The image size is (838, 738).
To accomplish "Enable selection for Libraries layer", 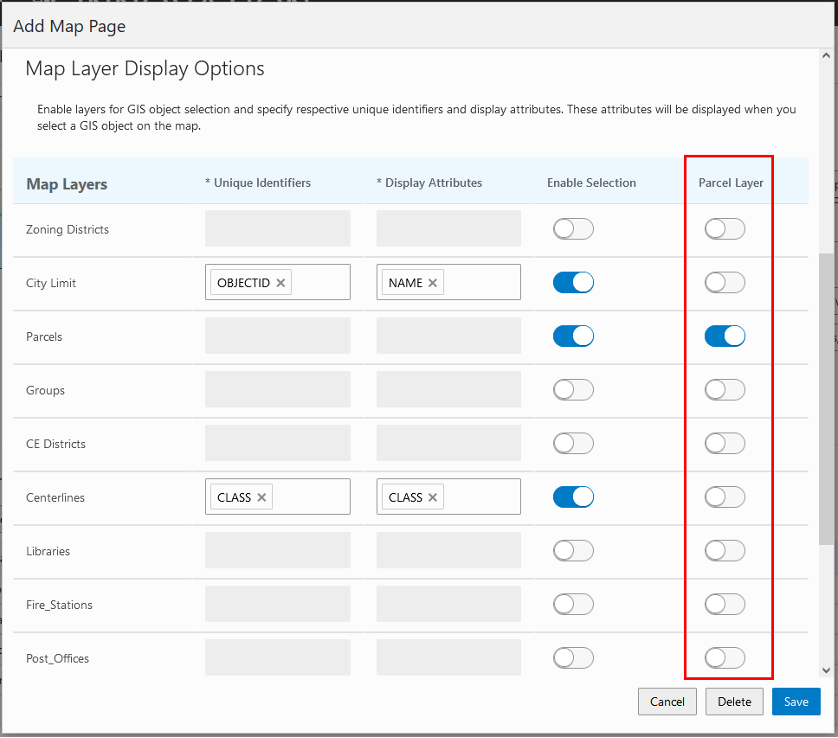I will [x=573, y=550].
